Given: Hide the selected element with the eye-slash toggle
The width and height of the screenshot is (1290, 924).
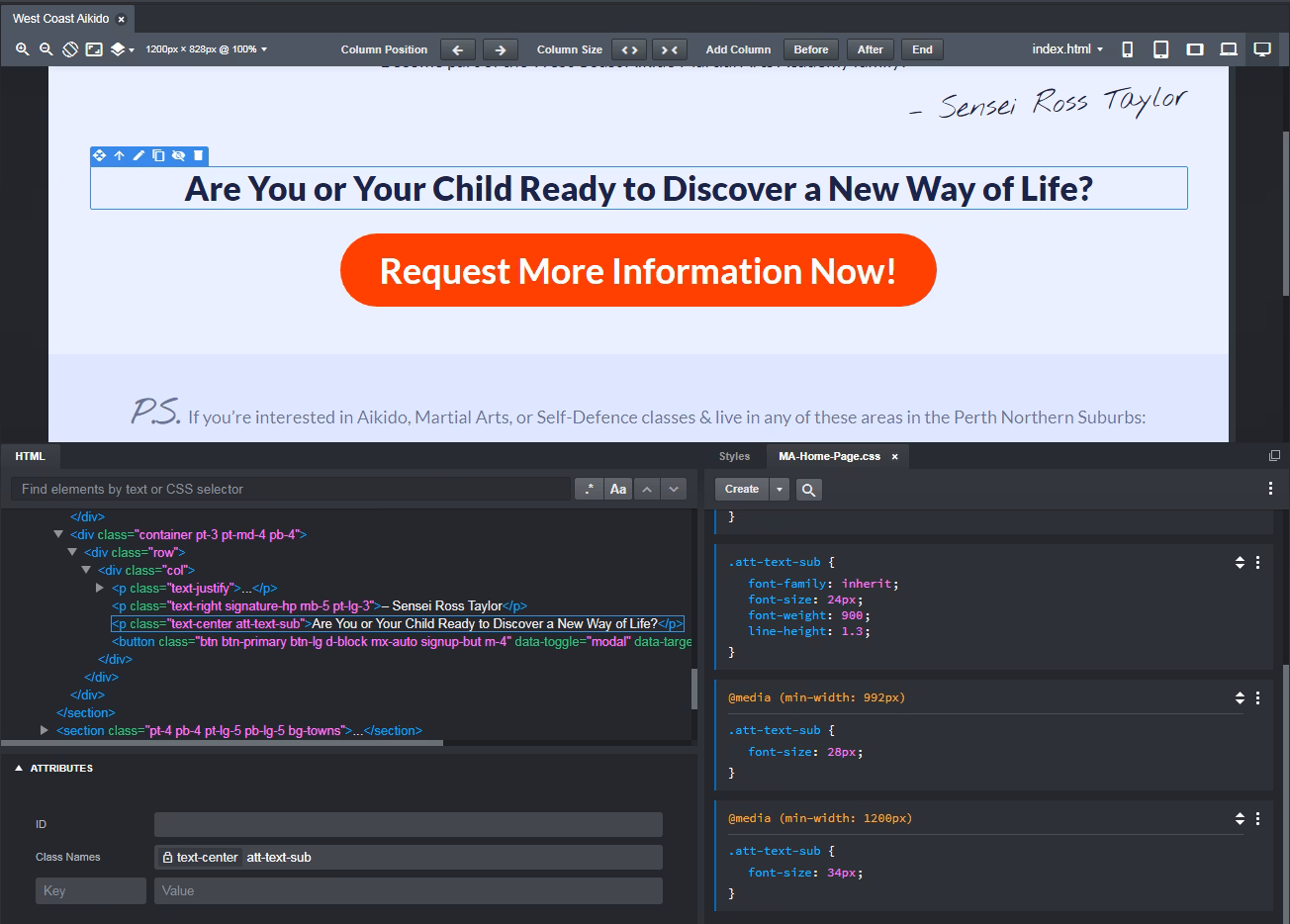Looking at the screenshot, I should tap(178, 155).
